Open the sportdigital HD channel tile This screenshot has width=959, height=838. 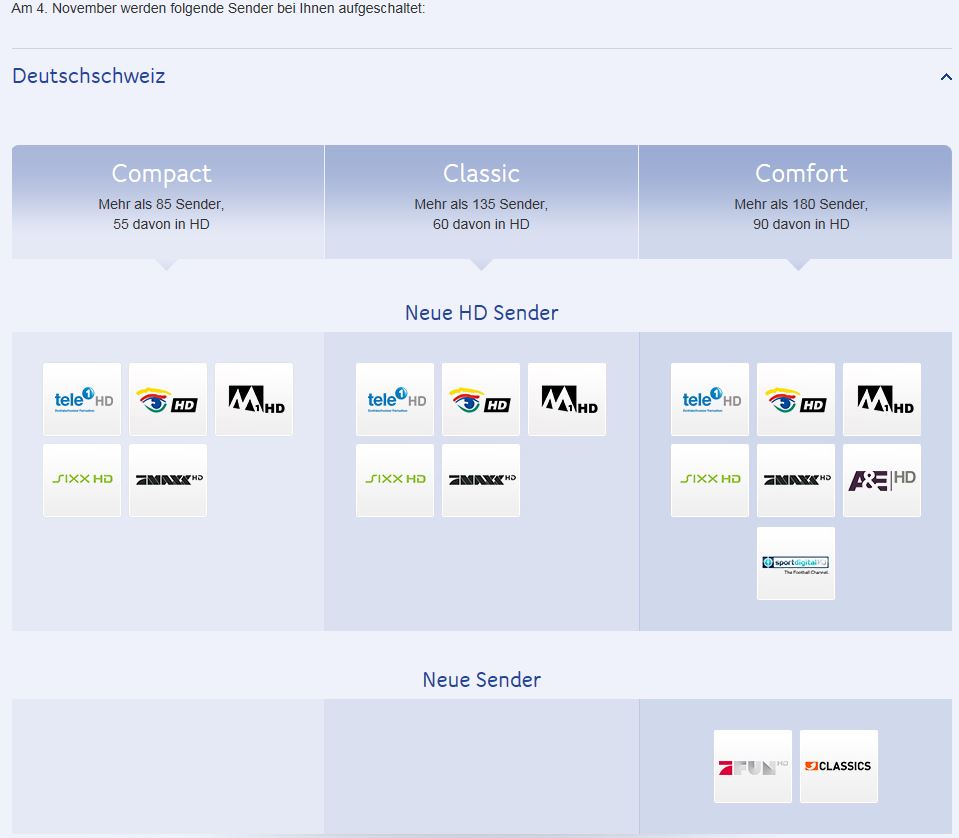[x=796, y=564]
